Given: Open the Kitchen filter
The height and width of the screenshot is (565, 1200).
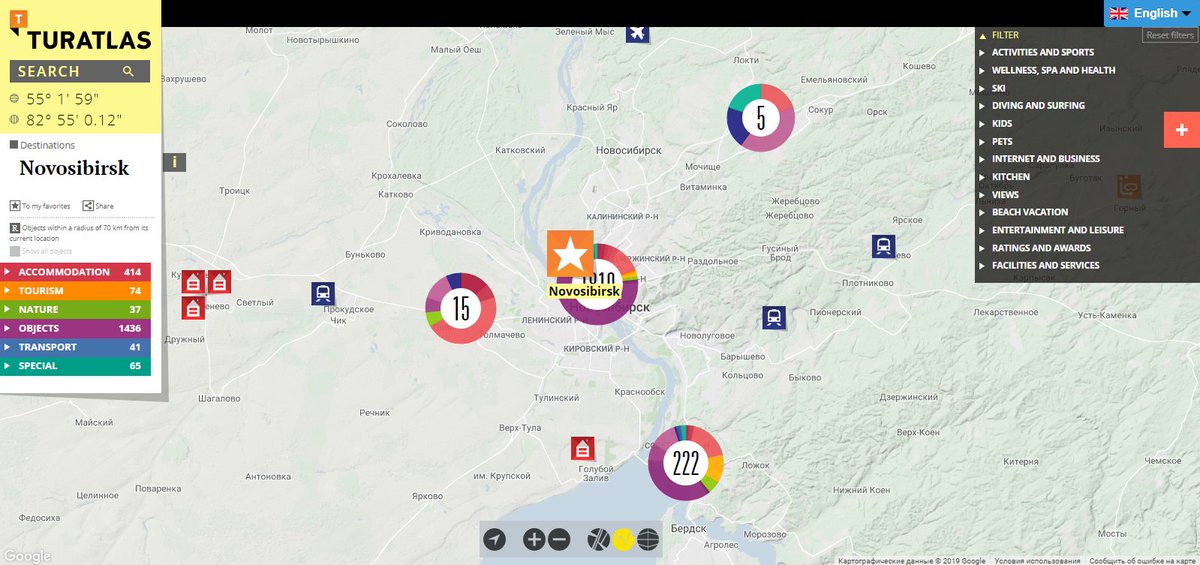Looking at the screenshot, I should (1010, 177).
